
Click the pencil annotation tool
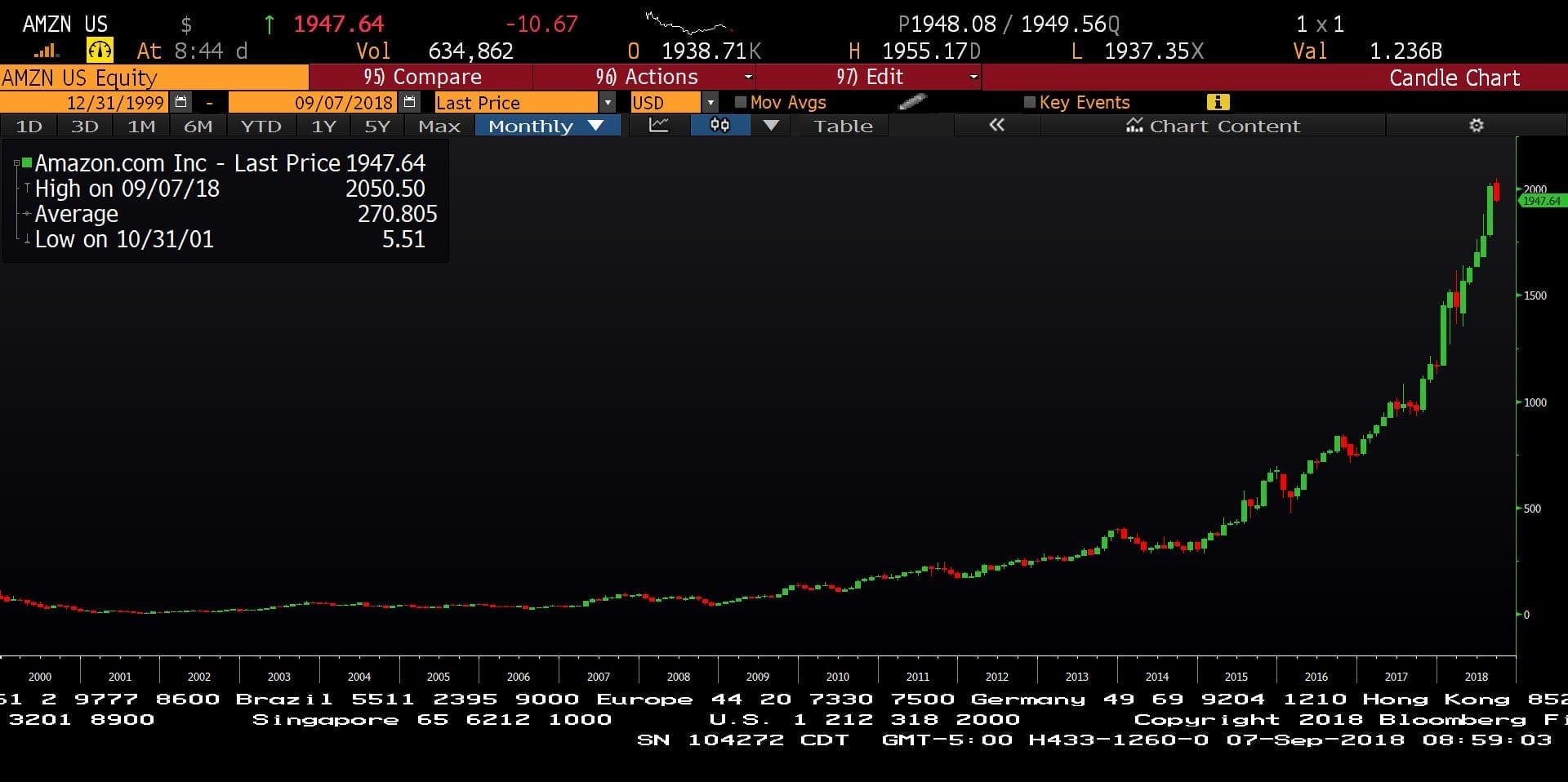pyautogui.click(x=912, y=102)
